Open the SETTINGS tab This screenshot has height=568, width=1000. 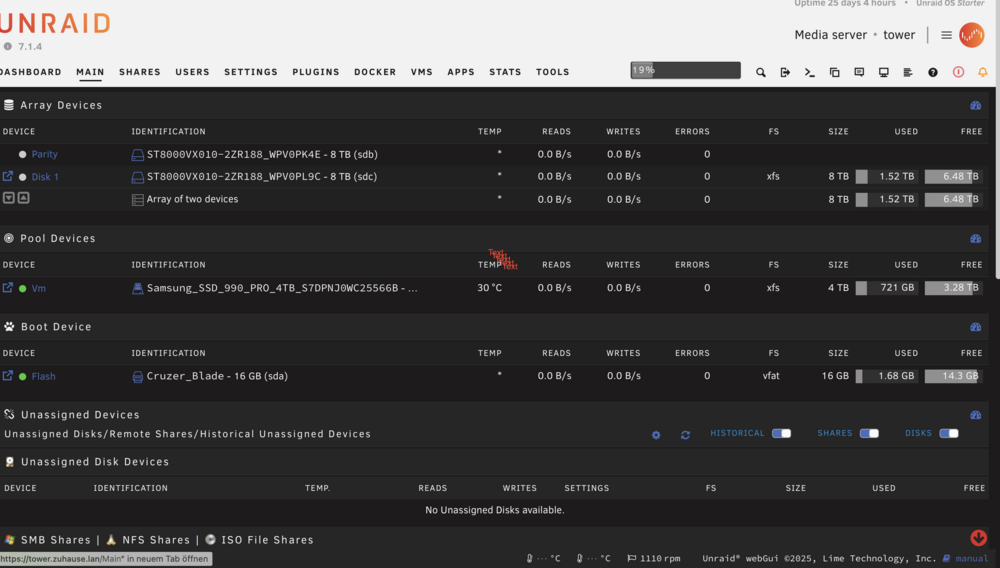[x=251, y=72]
